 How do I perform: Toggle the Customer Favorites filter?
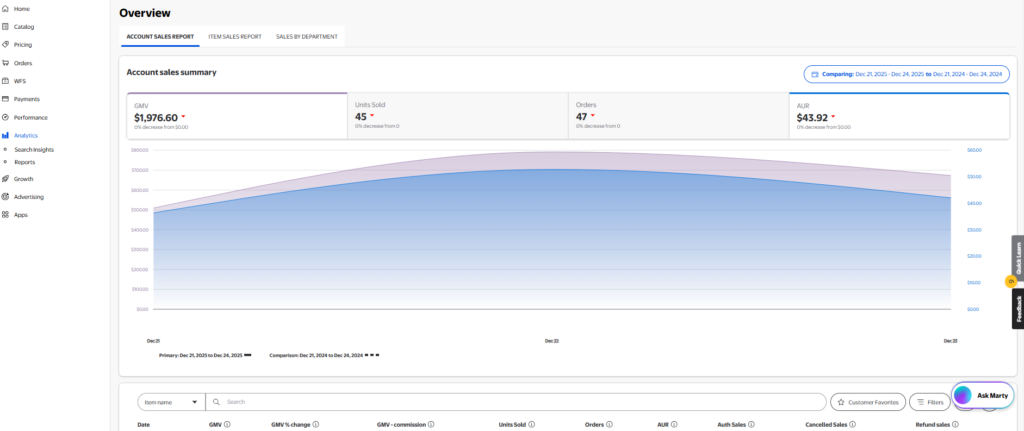click(x=868, y=402)
